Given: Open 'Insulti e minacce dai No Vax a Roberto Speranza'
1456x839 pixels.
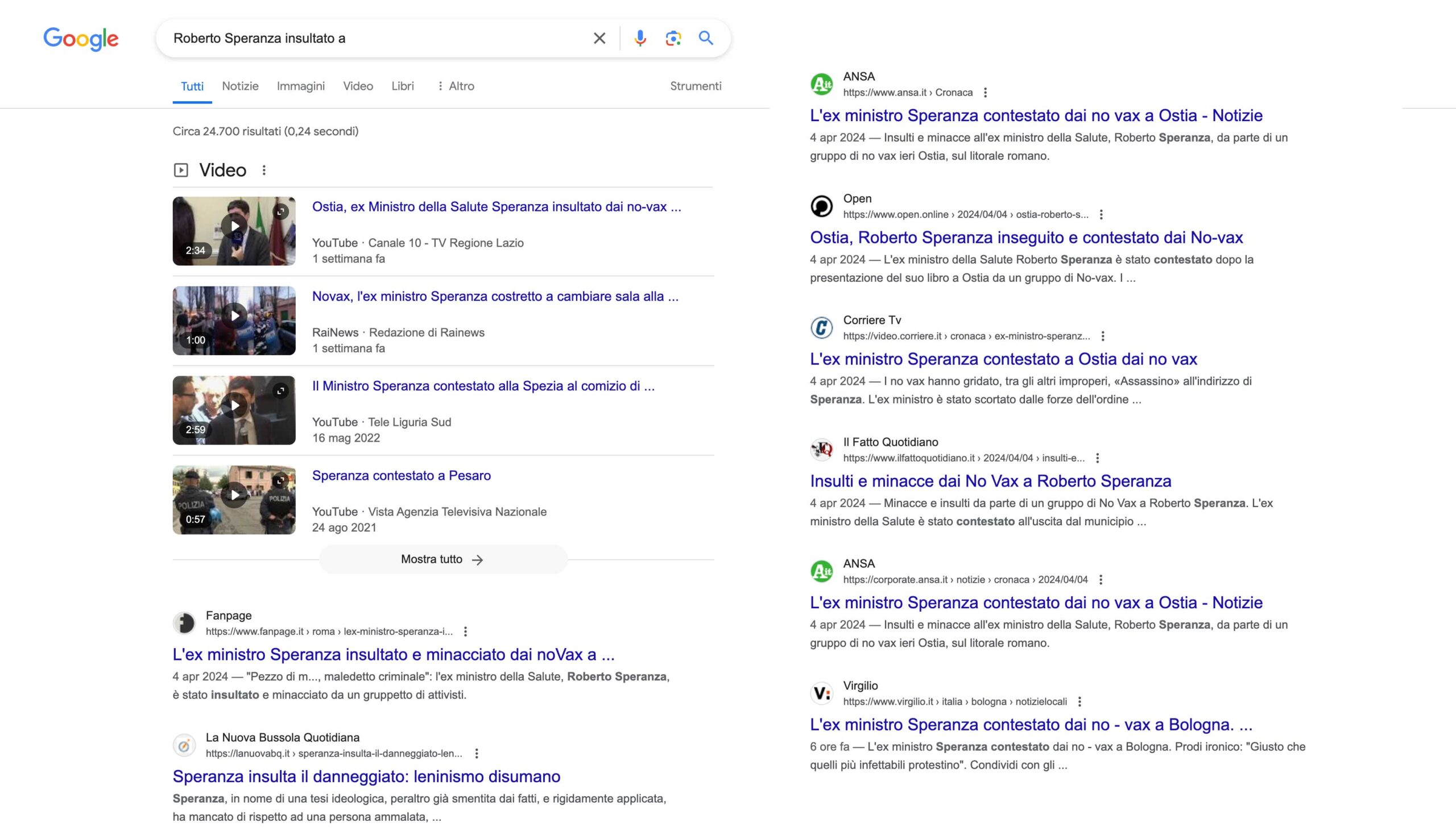Looking at the screenshot, I should click(x=991, y=481).
